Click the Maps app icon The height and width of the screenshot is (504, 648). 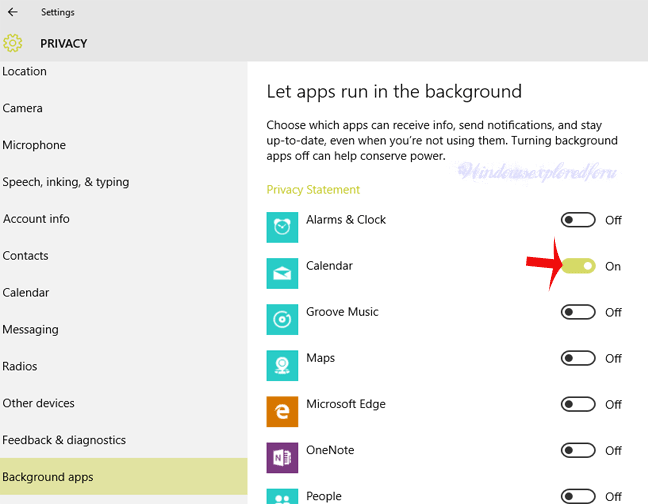click(282, 366)
